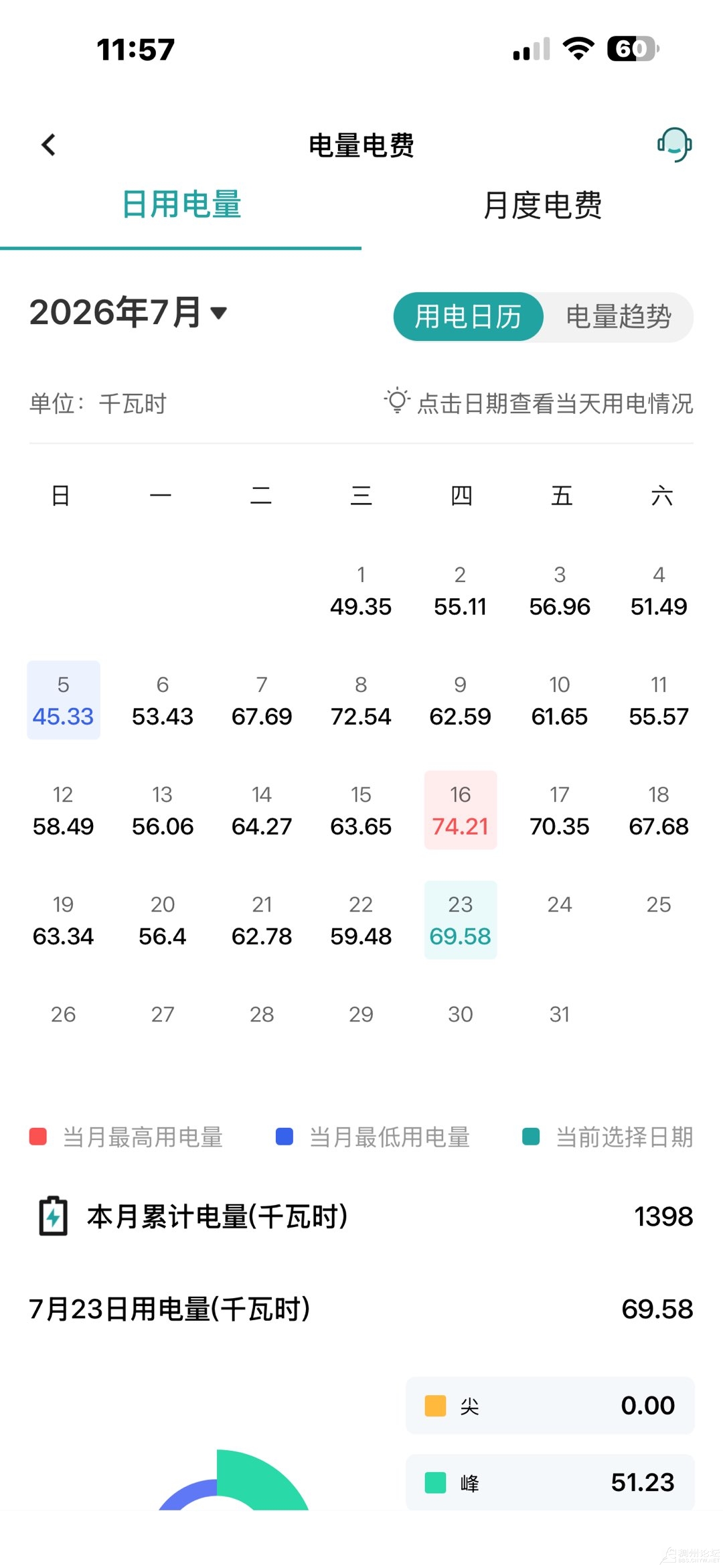
Task: Pick July 22 with 59.48
Action: point(361,920)
